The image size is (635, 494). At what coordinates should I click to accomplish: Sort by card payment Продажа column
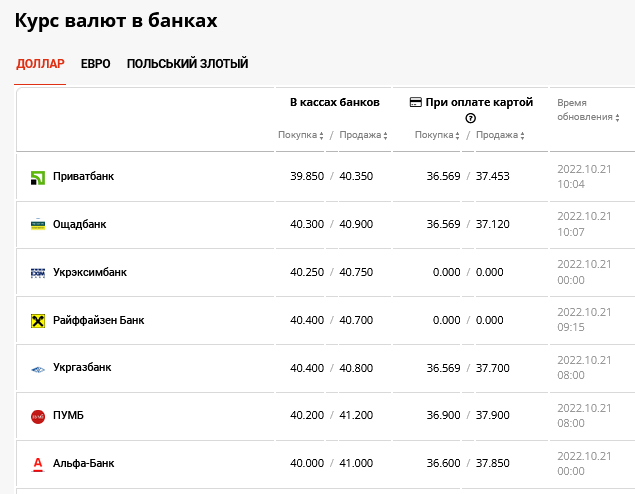(498, 135)
